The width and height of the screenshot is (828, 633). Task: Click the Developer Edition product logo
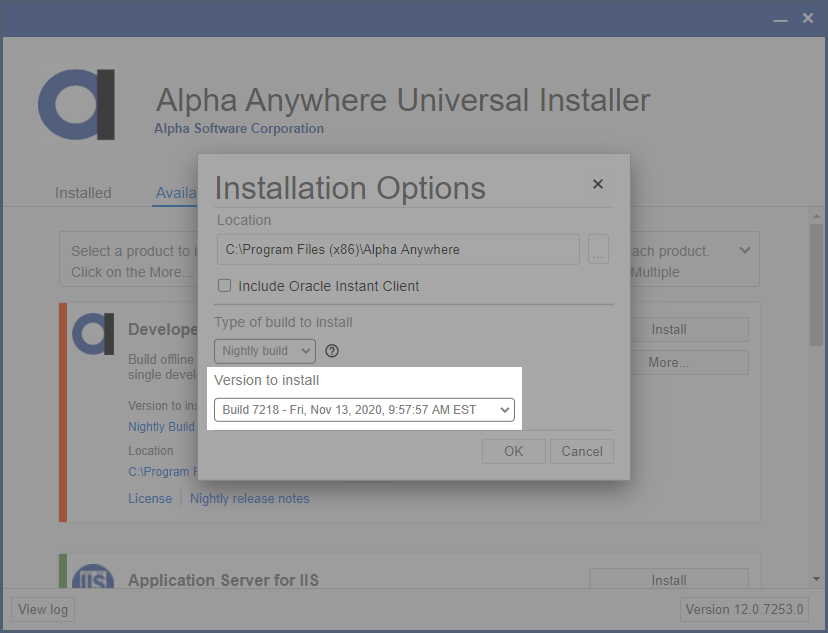click(93, 334)
